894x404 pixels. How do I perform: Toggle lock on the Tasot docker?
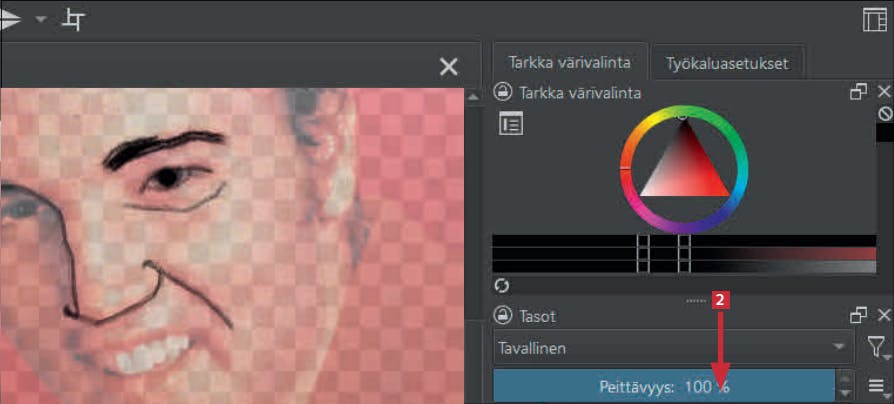502,315
